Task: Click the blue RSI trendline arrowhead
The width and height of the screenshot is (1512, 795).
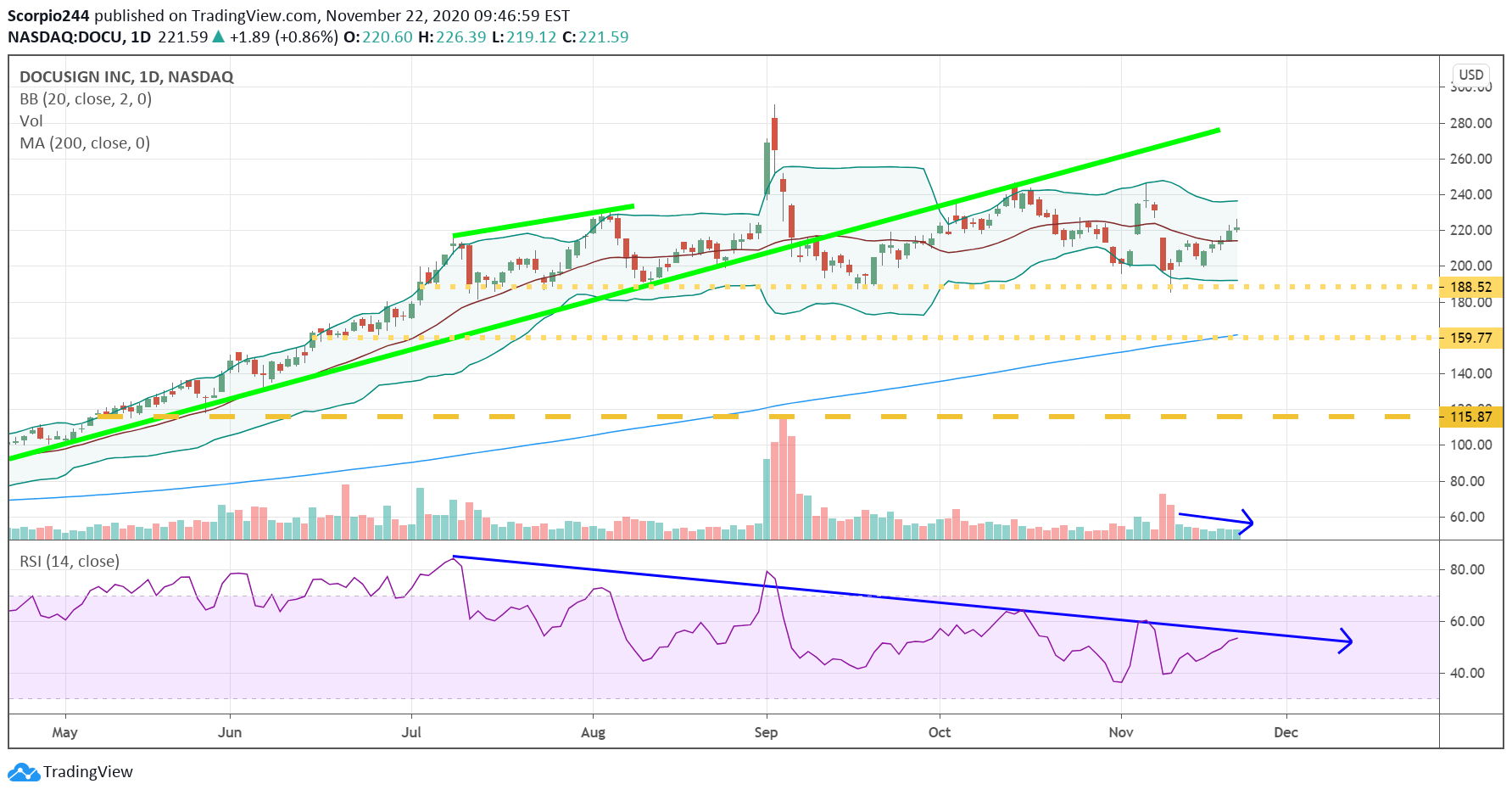Action: (1345, 641)
